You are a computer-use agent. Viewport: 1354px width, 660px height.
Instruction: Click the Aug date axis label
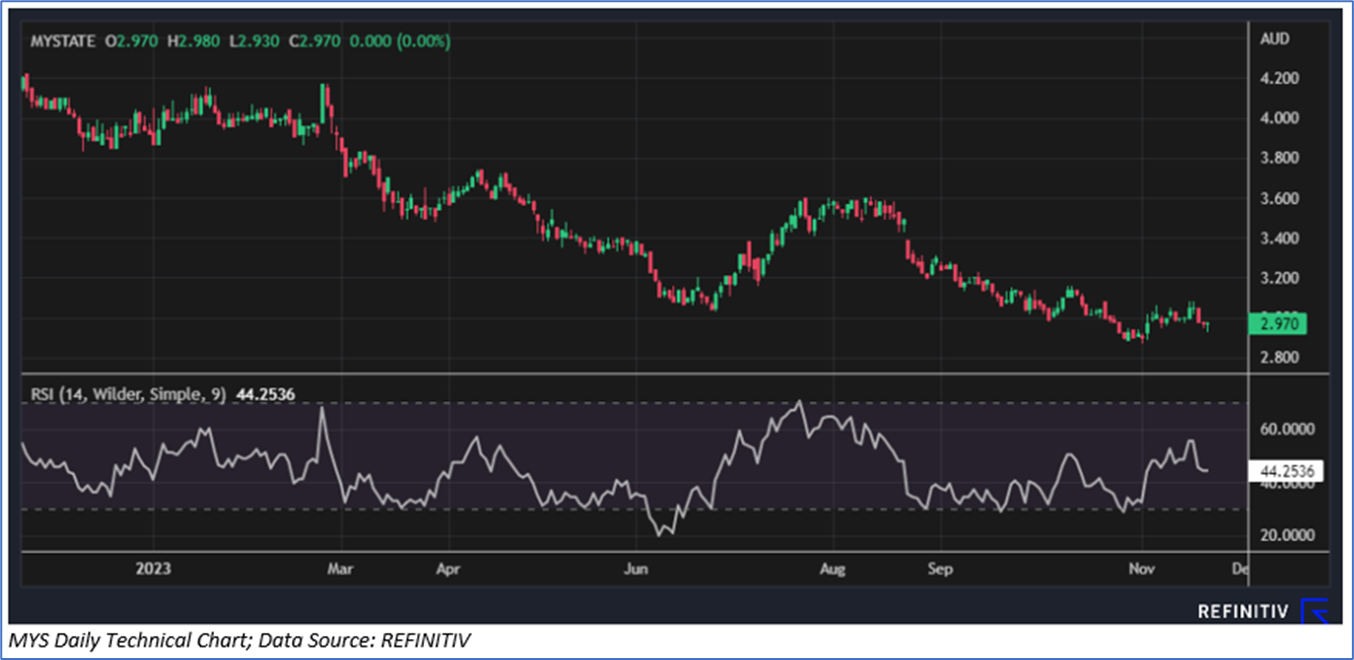click(833, 569)
